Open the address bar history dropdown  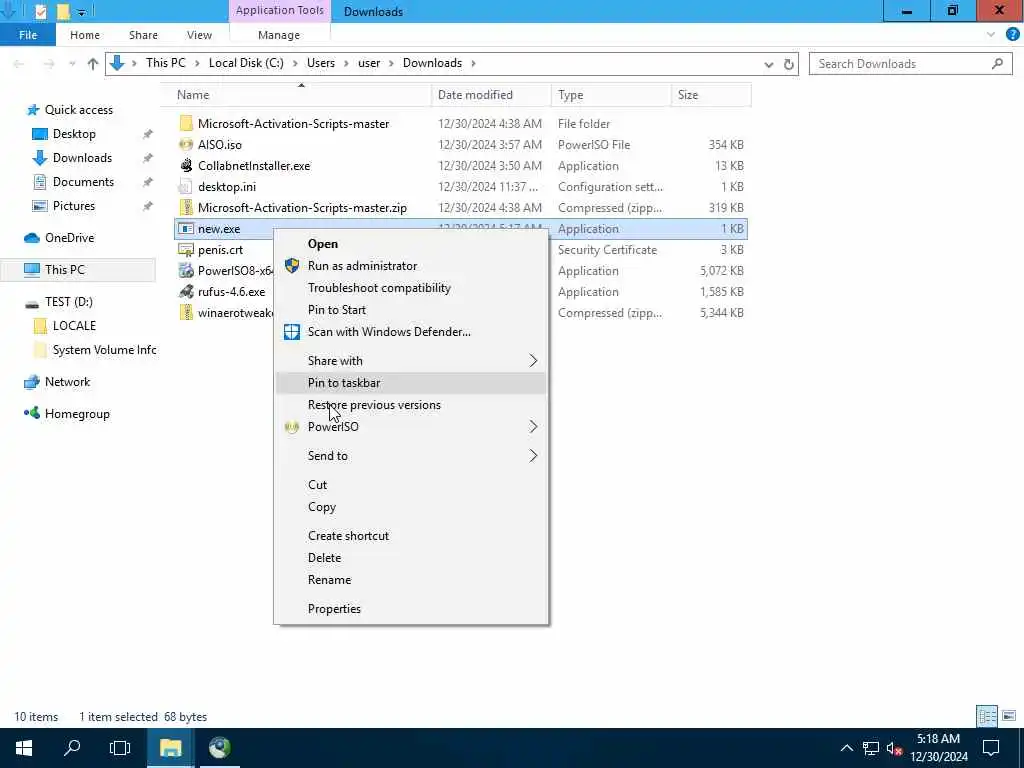tap(769, 64)
